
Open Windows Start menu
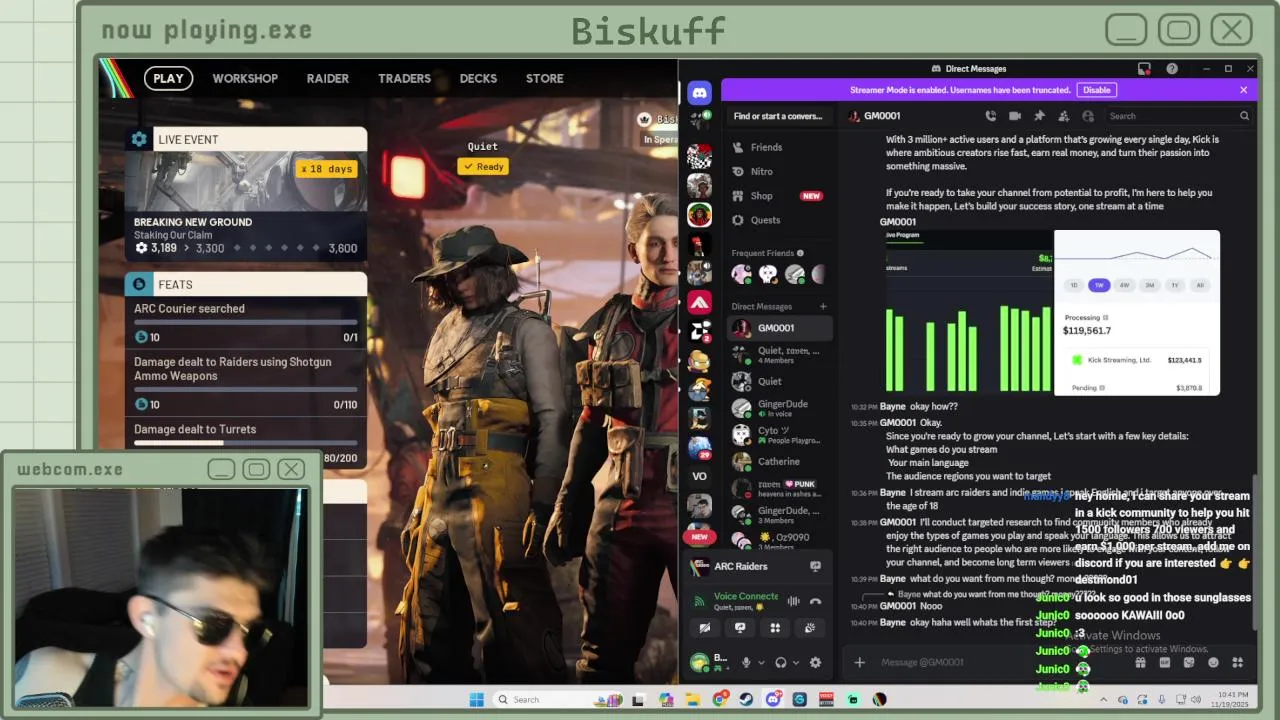tap(477, 699)
